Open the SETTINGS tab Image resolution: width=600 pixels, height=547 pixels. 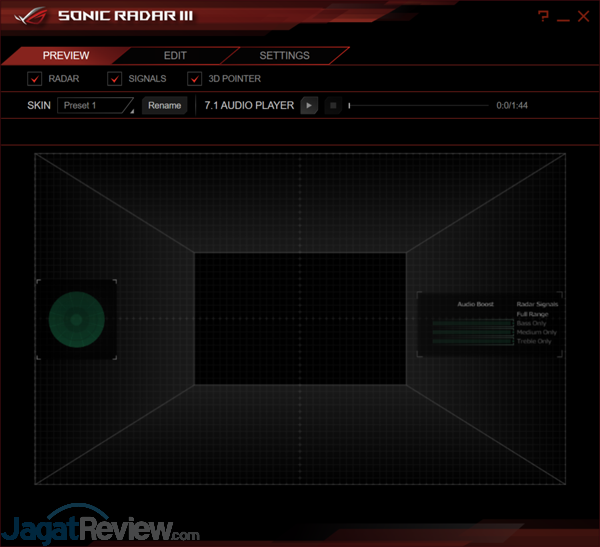pyautogui.click(x=284, y=56)
